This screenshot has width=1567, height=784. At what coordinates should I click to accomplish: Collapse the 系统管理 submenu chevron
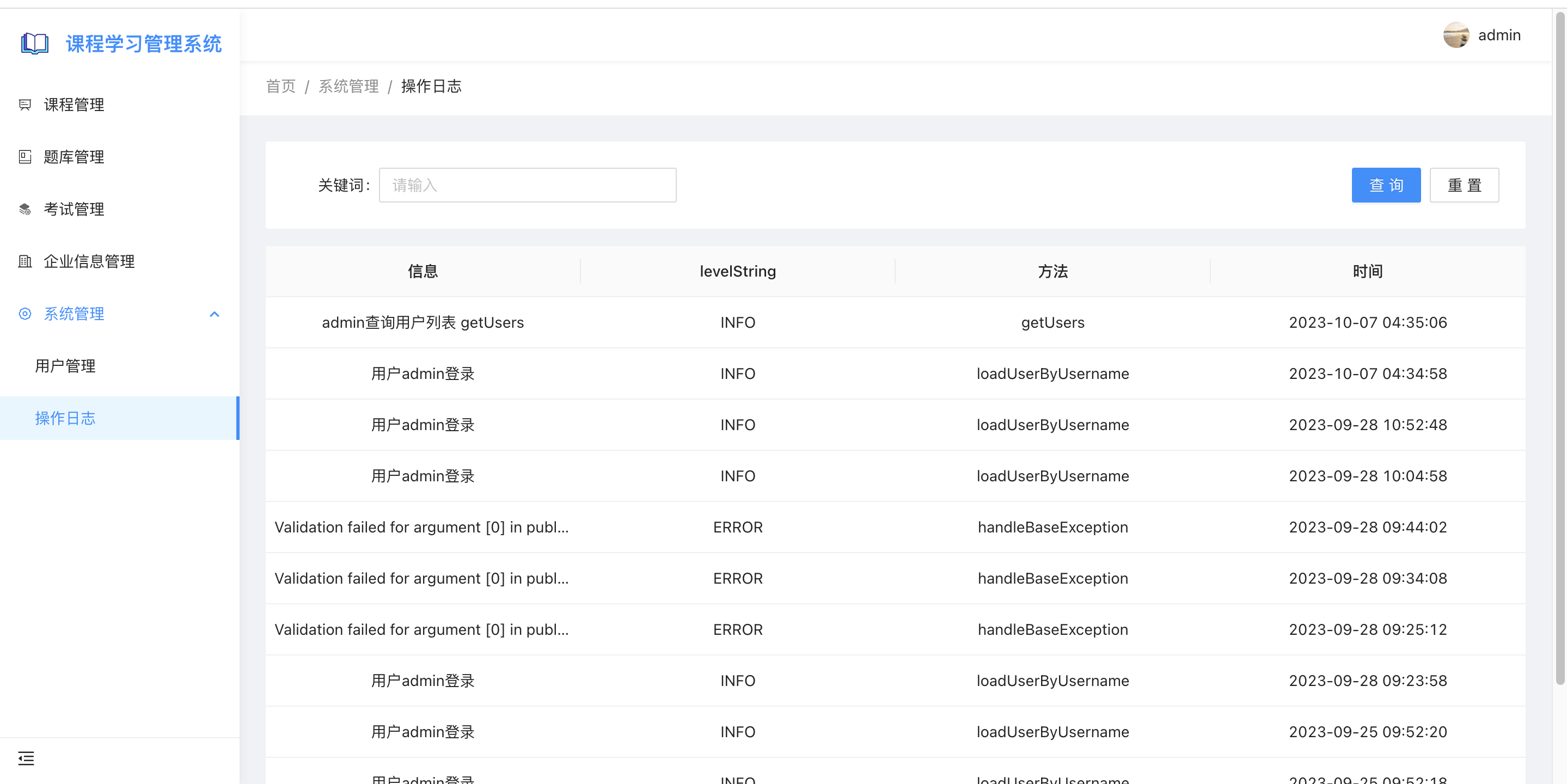pyautogui.click(x=214, y=314)
